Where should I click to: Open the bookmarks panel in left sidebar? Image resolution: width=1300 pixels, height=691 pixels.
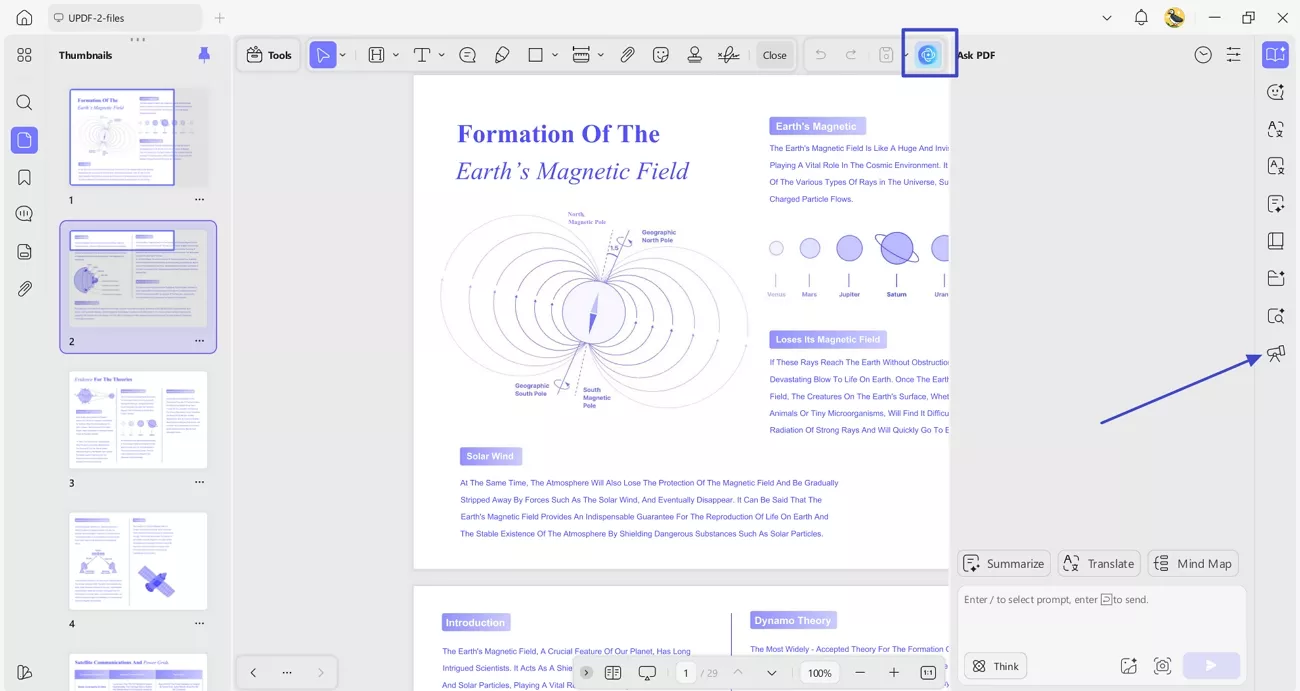pos(24,177)
